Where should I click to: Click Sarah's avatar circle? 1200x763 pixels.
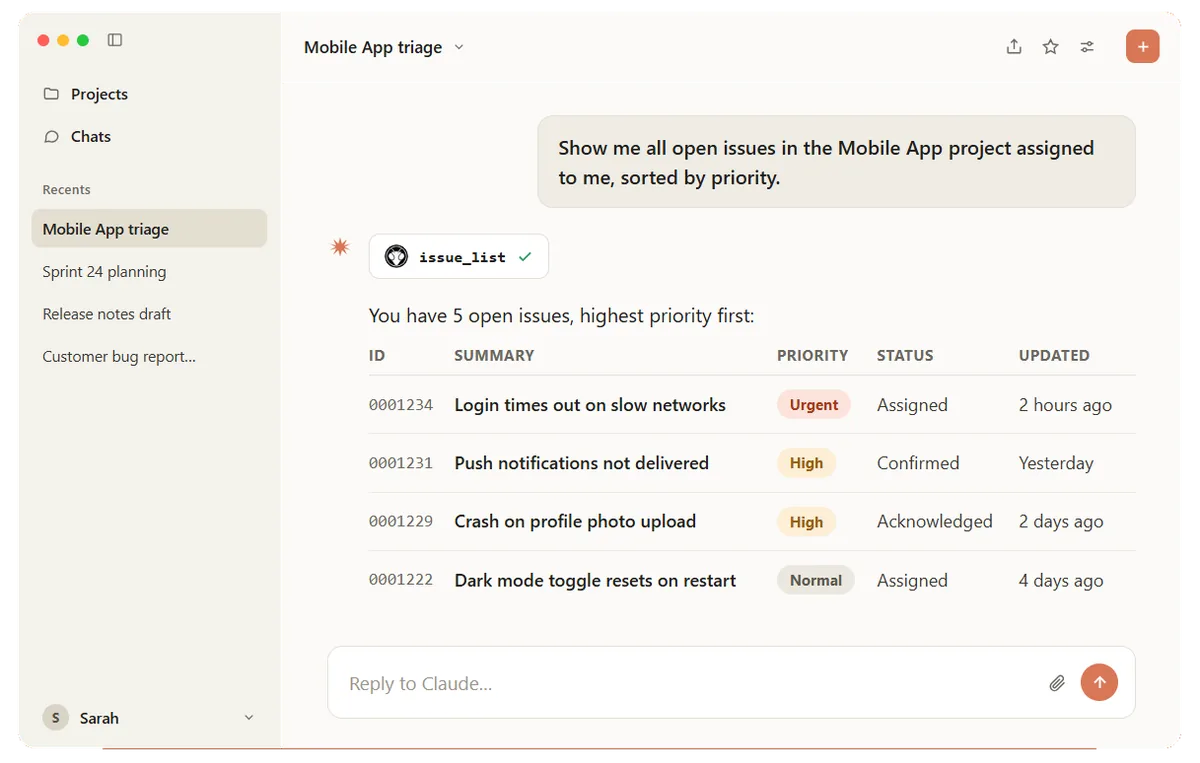[x=56, y=717]
